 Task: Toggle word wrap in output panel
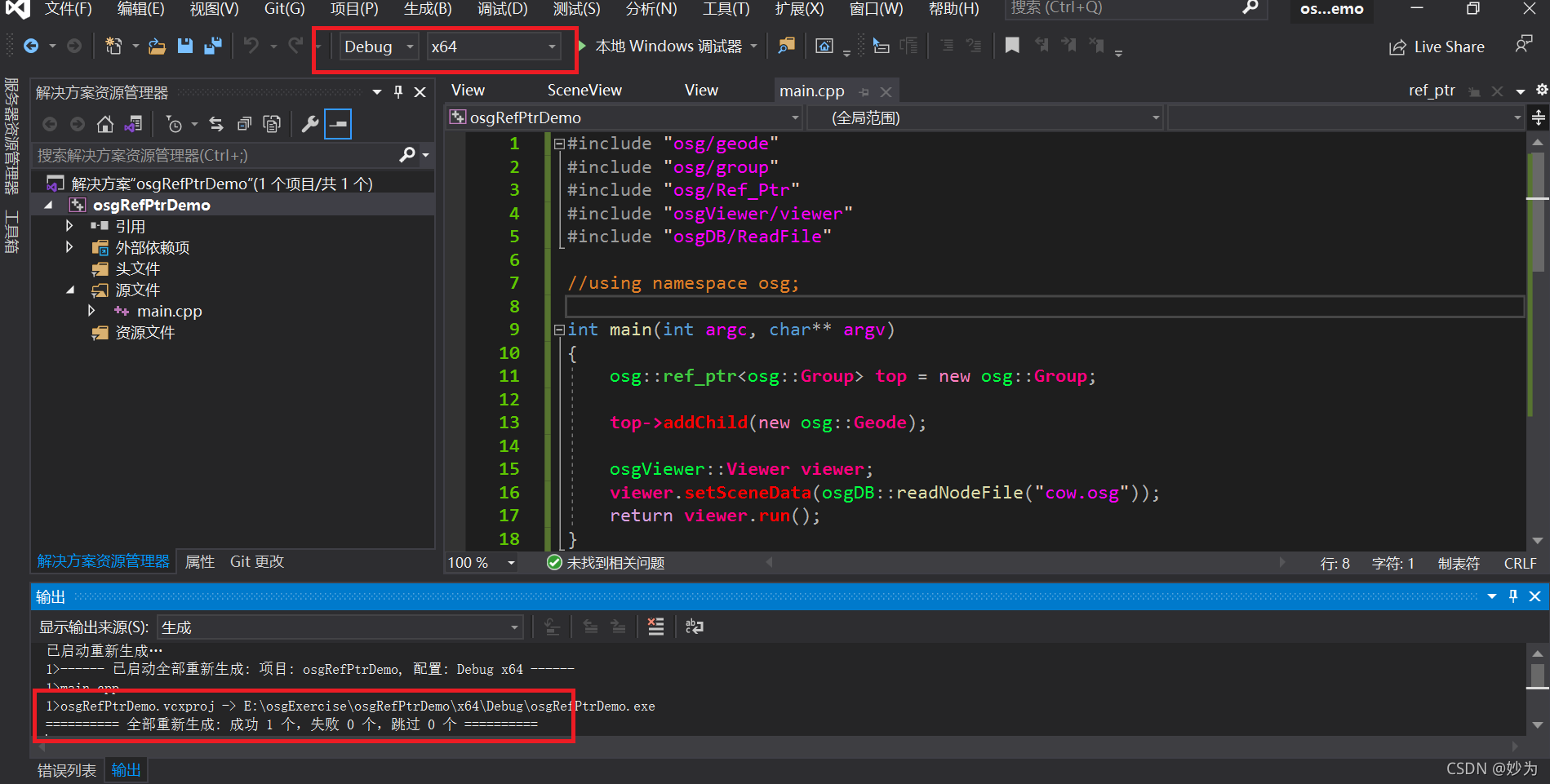point(694,627)
